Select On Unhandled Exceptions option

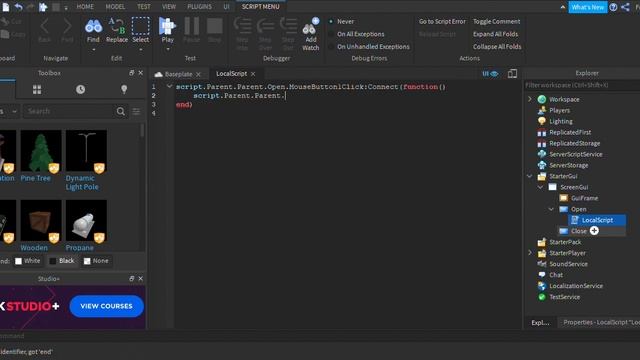[x=369, y=47]
